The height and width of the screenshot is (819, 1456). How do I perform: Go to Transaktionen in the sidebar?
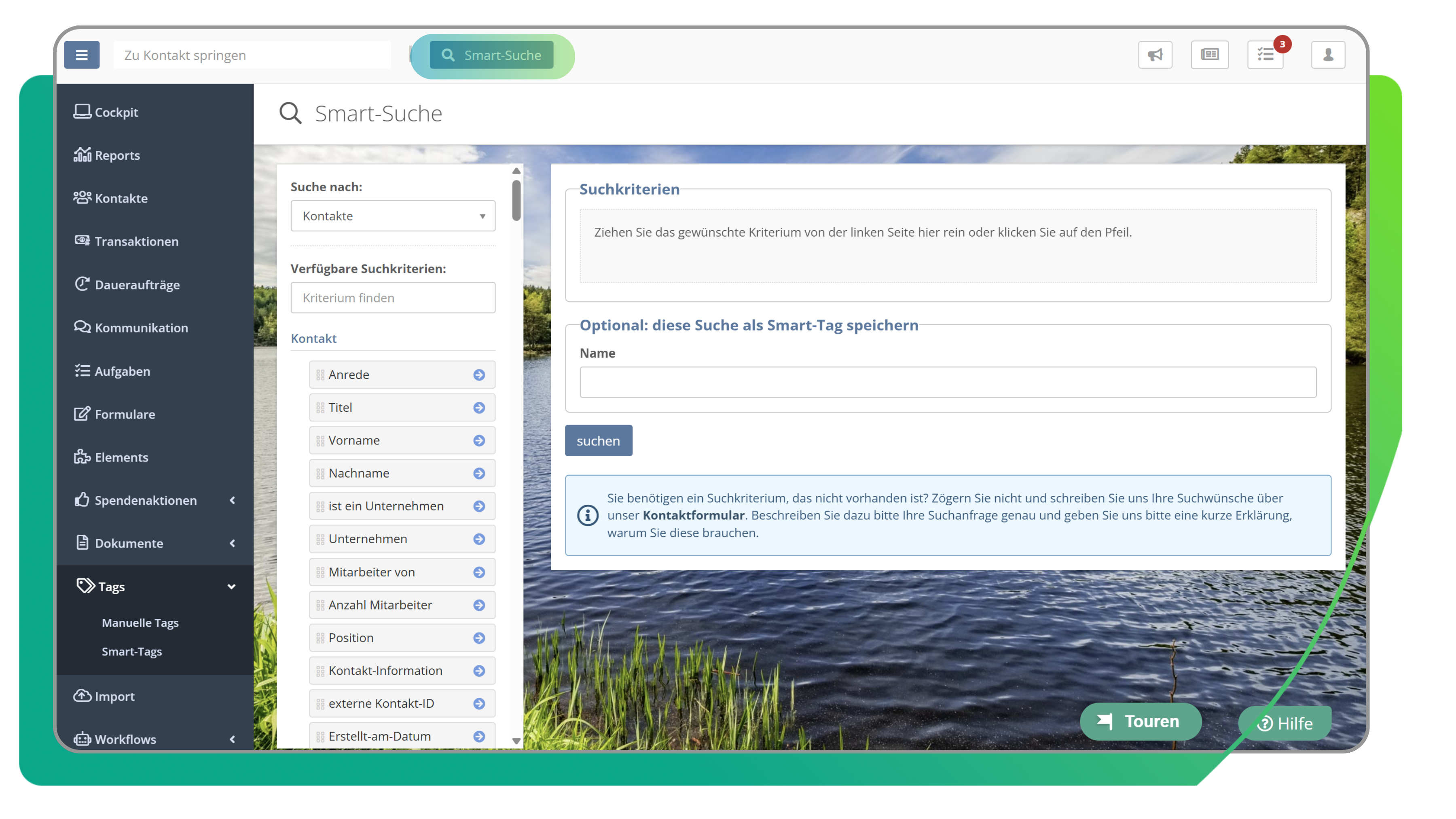[136, 241]
